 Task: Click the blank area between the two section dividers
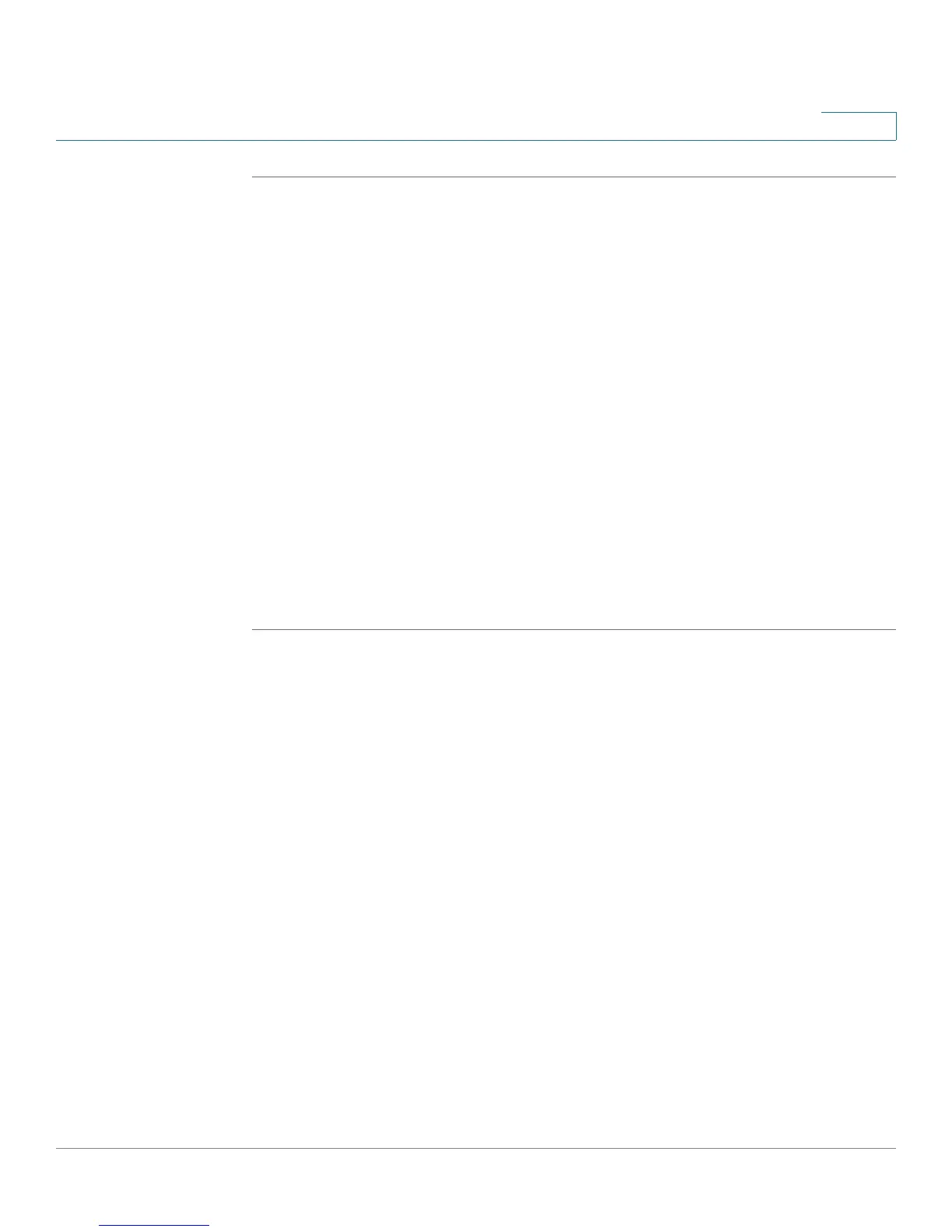coord(574,403)
